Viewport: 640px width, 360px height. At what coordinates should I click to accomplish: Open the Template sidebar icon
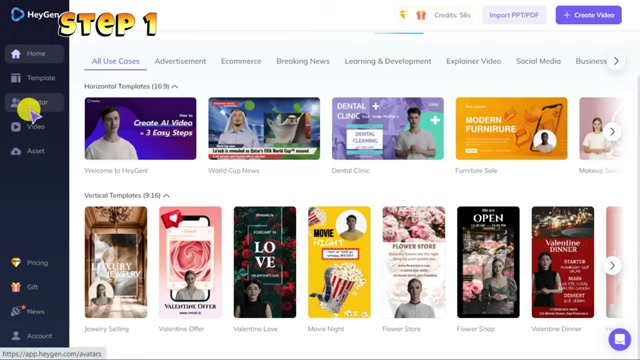click(16, 78)
